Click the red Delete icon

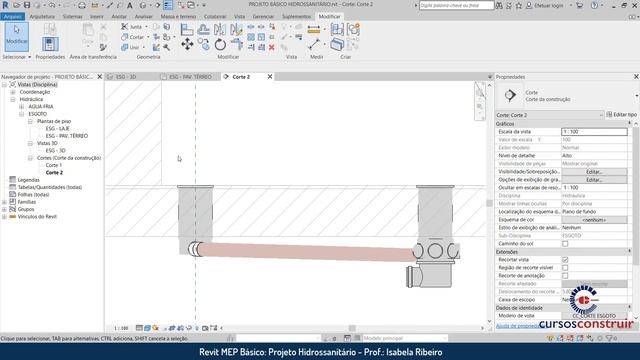271,47
